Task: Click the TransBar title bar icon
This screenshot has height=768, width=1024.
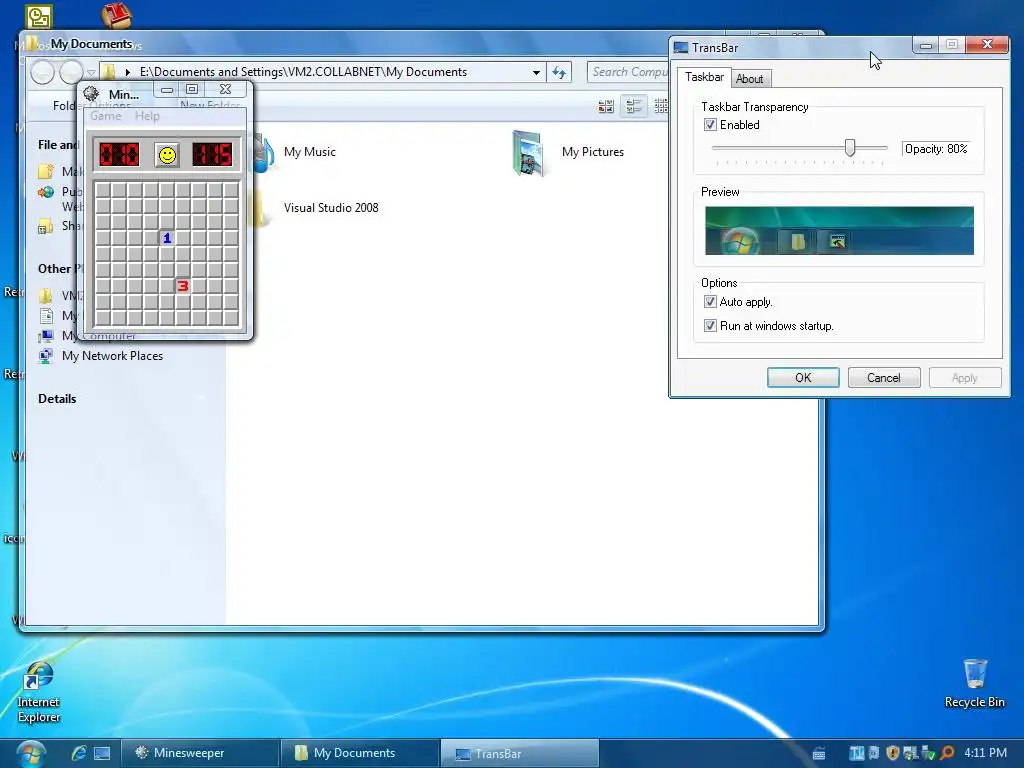Action: tap(680, 48)
